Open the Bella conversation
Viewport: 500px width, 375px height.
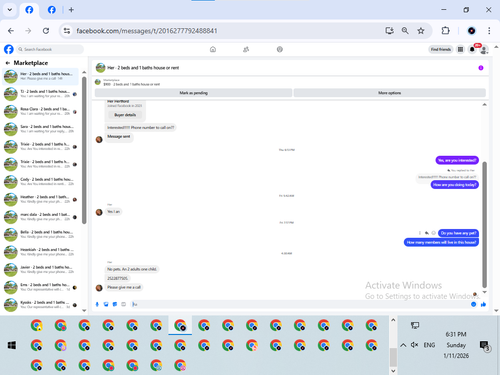tap(41, 234)
